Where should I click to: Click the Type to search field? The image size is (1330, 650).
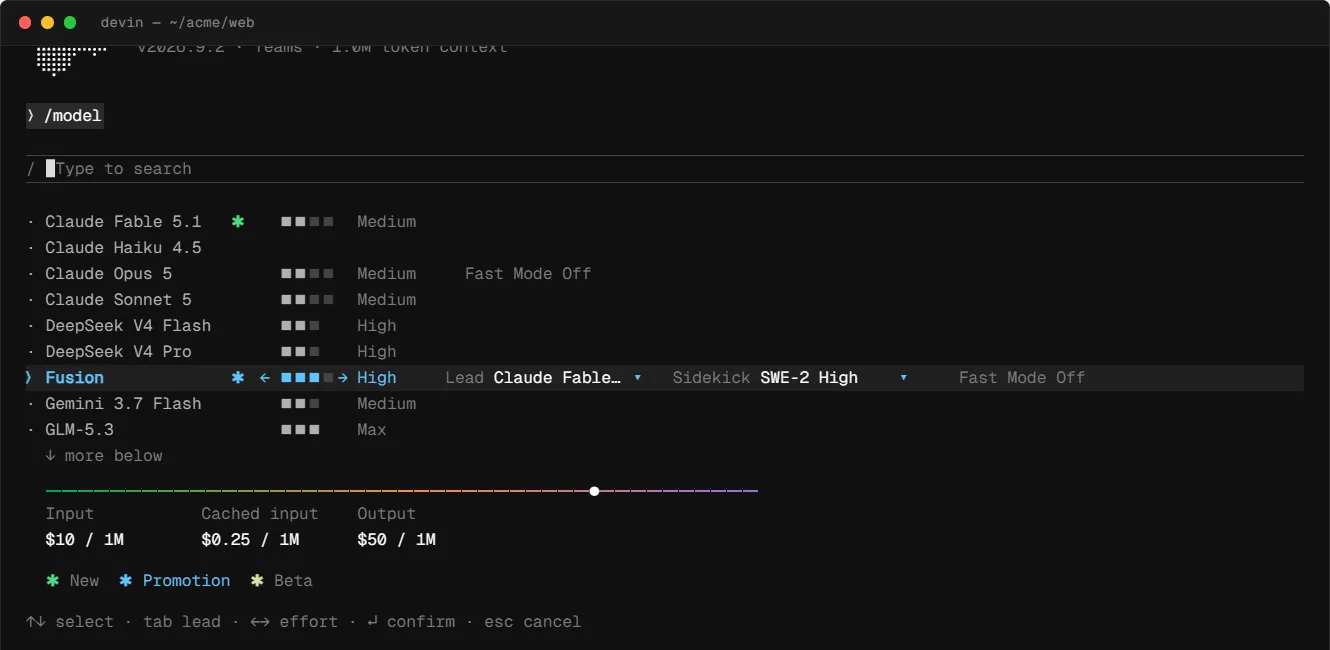pyautogui.click(x=664, y=169)
